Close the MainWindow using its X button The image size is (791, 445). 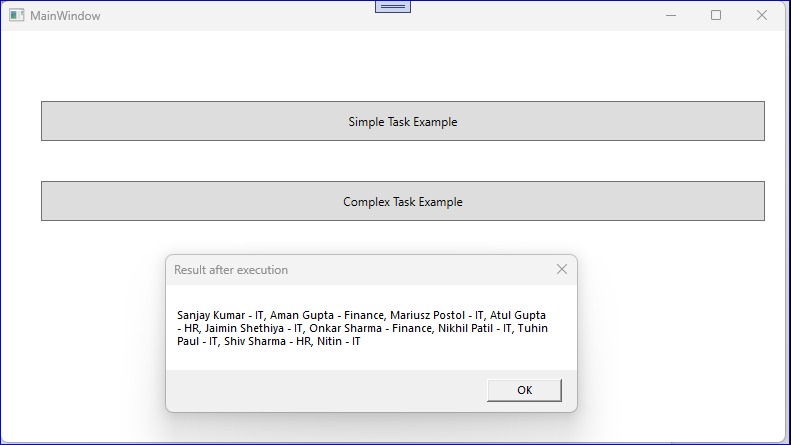(762, 16)
